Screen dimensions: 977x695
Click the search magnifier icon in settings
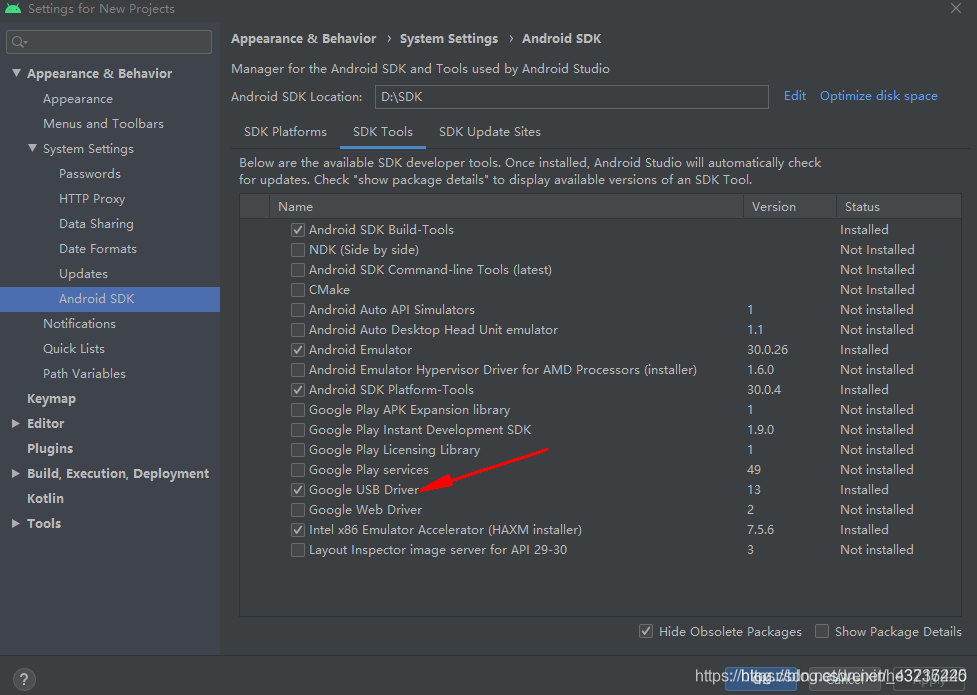tap(19, 42)
